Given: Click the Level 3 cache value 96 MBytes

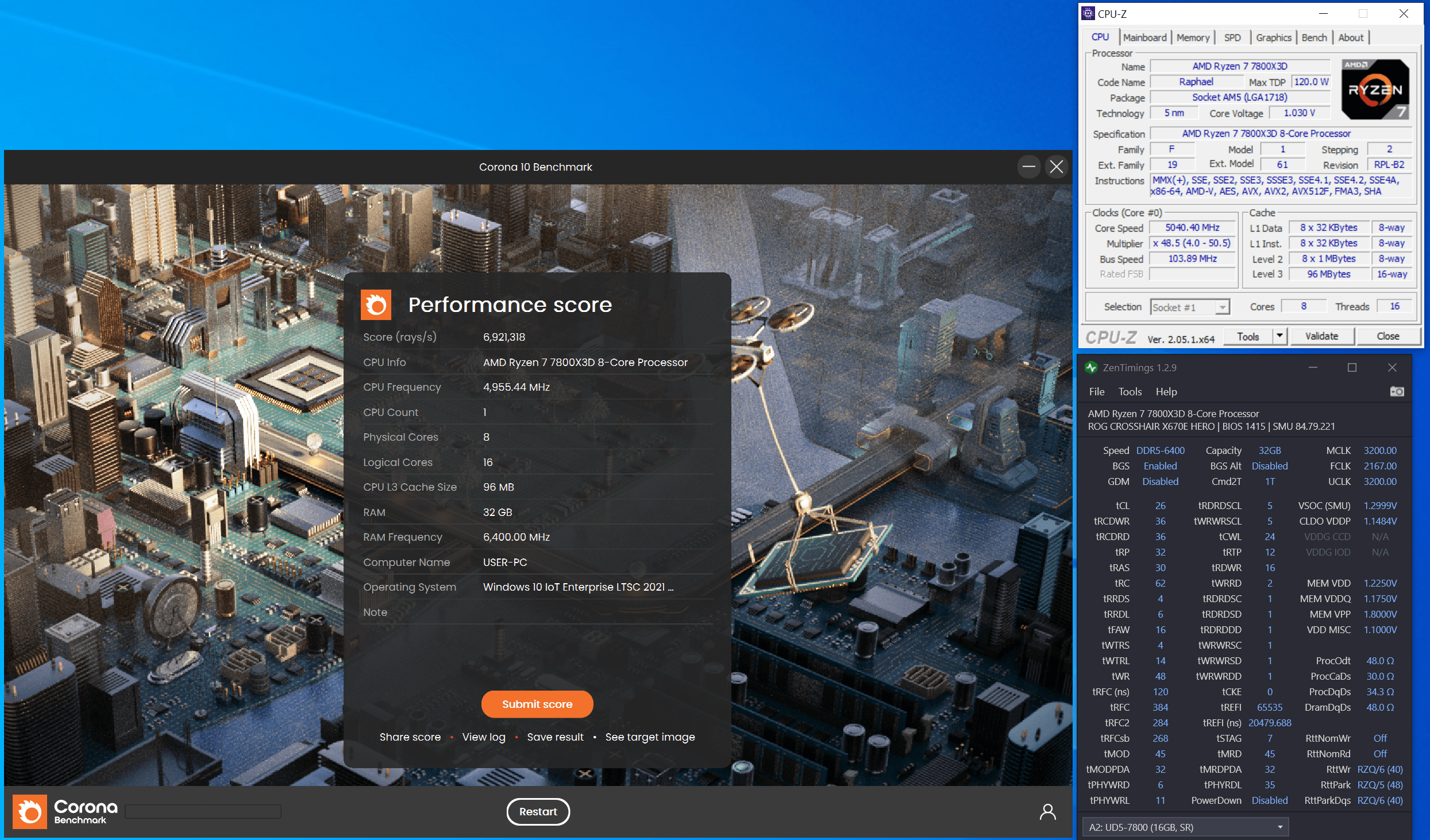Looking at the screenshot, I should (x=1328, y=275).
